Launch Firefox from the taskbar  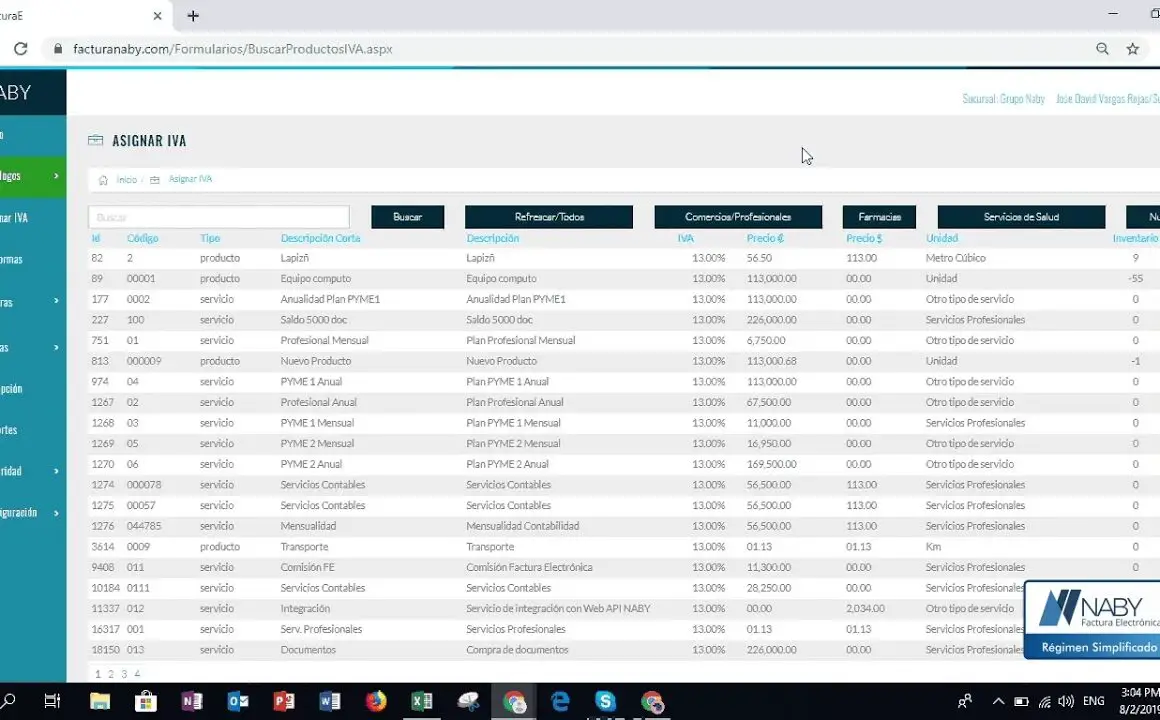point(376,702)
